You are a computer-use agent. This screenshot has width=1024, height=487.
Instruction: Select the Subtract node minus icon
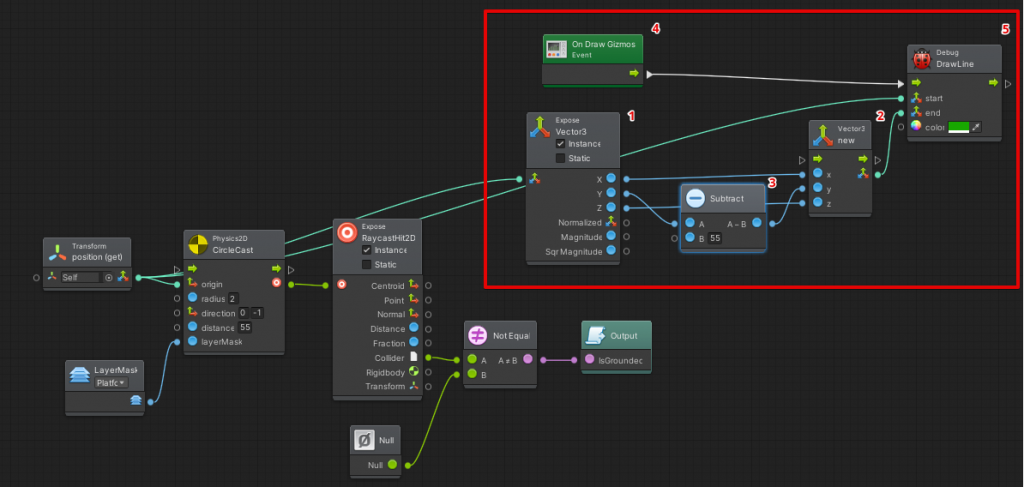[696, 198]
